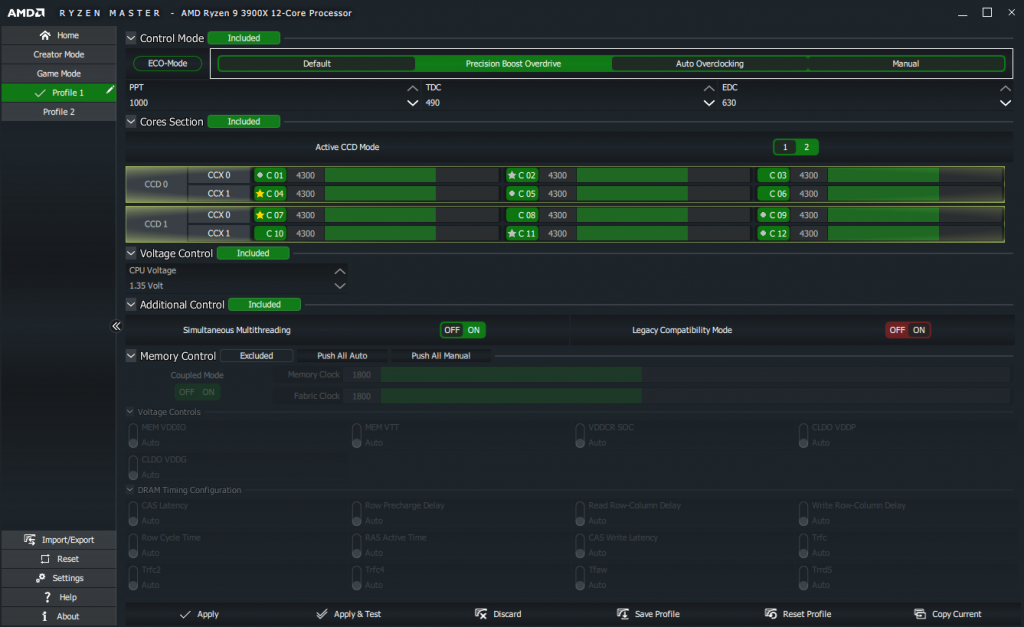
Task: Click the About info icon
Action: 44,616
